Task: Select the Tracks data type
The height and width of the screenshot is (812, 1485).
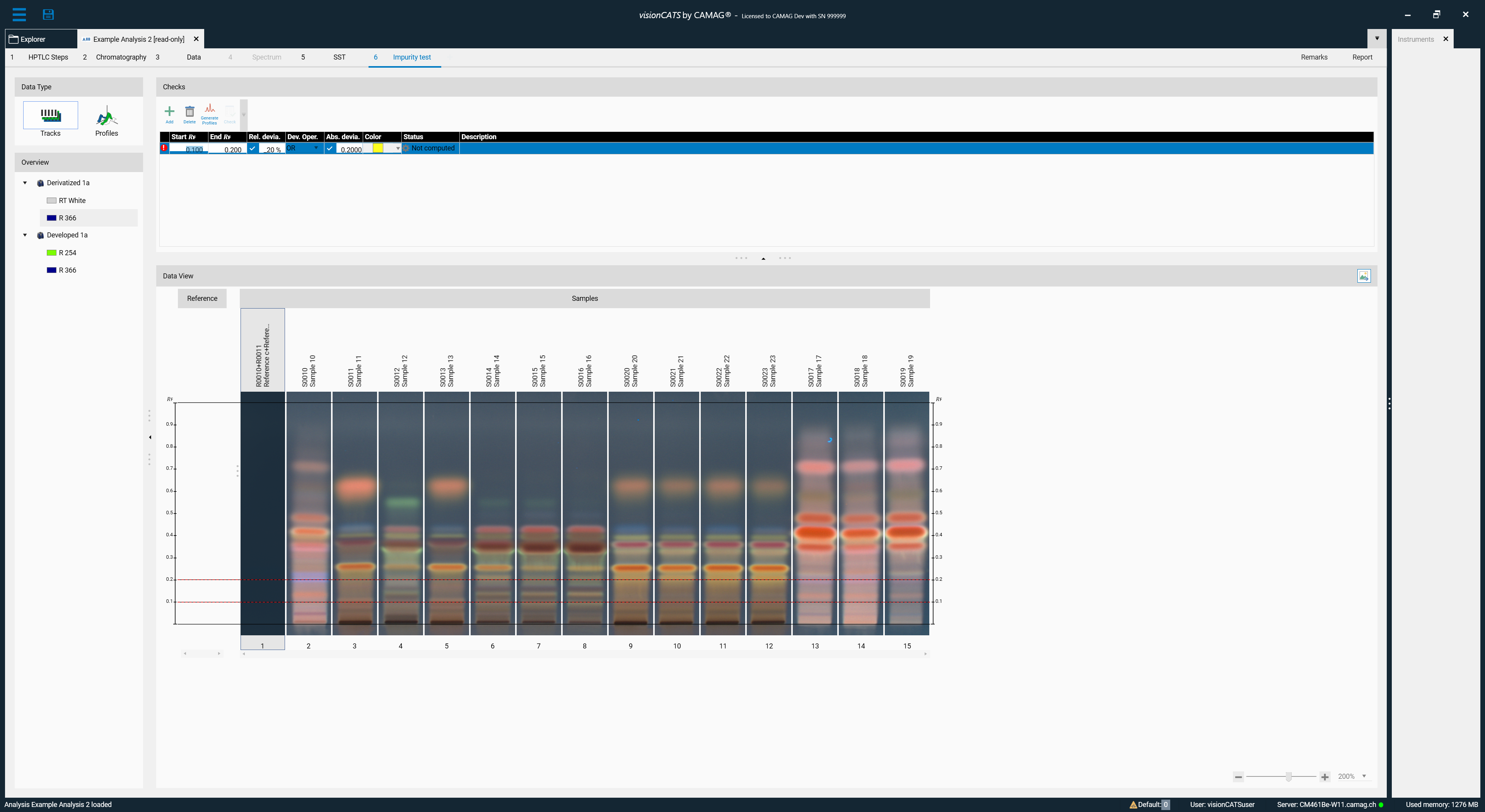Action: click(x=50, y=119)
